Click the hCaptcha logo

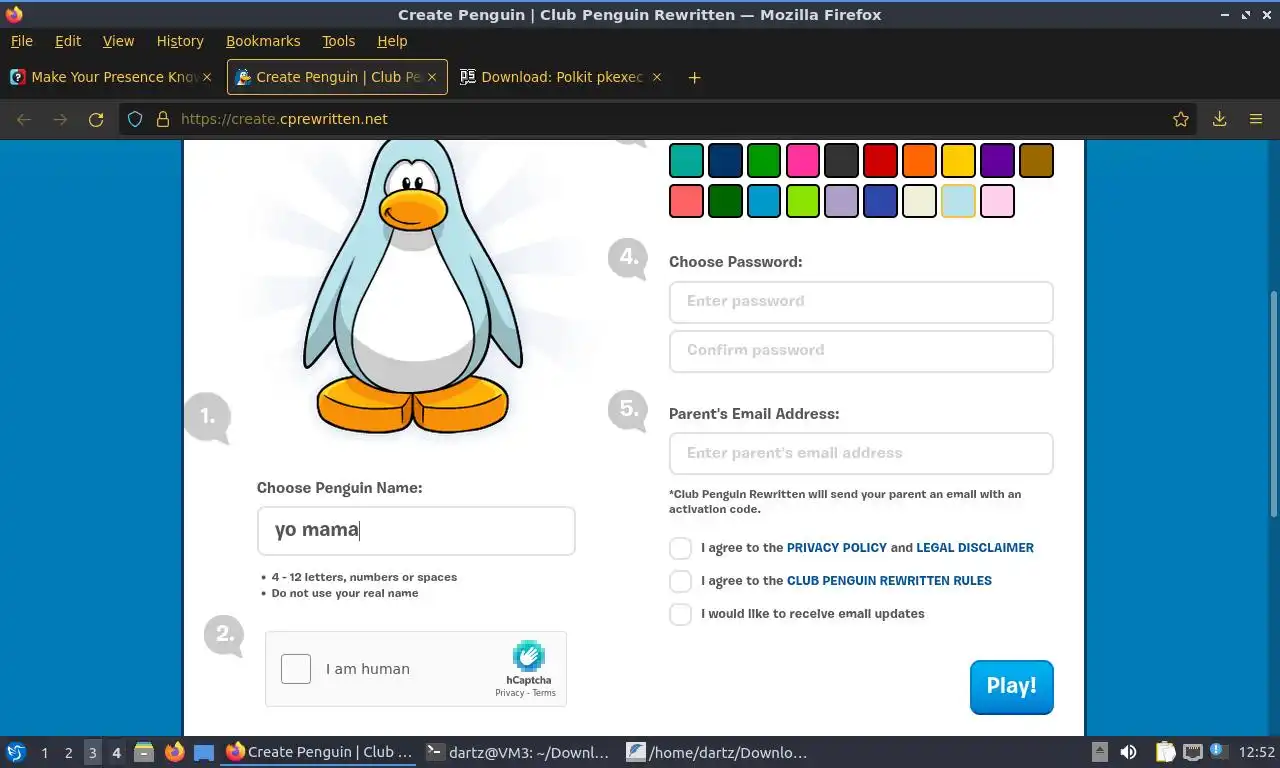click(x=529, y=656)
